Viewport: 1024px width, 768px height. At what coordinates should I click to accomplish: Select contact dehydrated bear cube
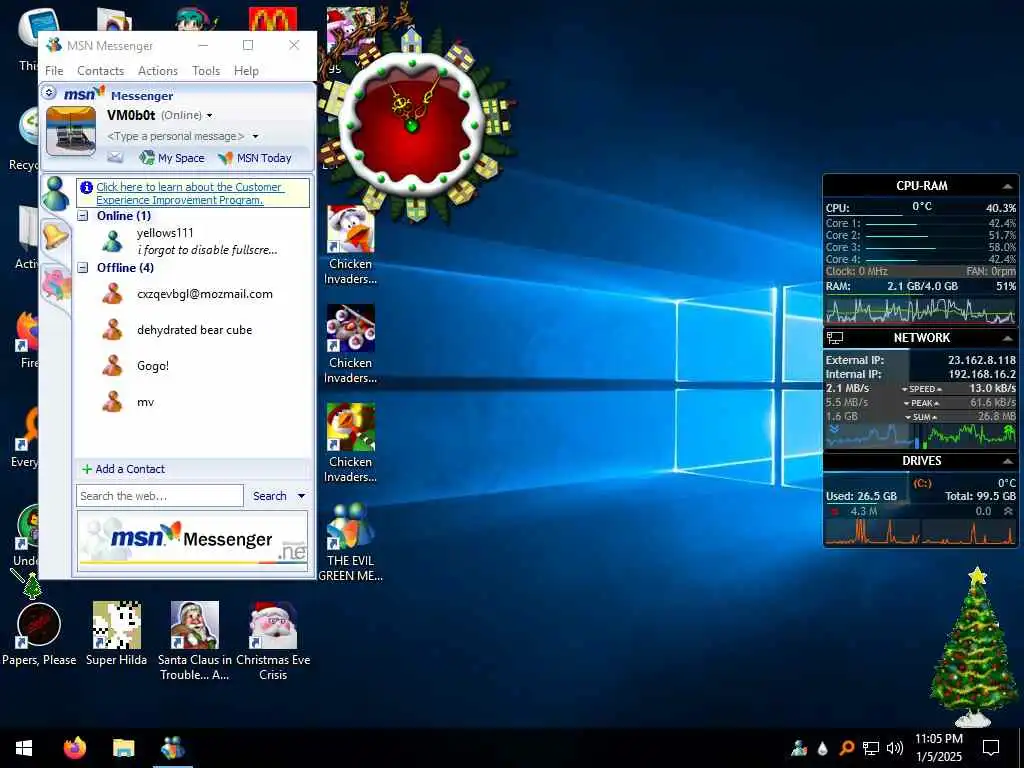[x=193, y=330]
